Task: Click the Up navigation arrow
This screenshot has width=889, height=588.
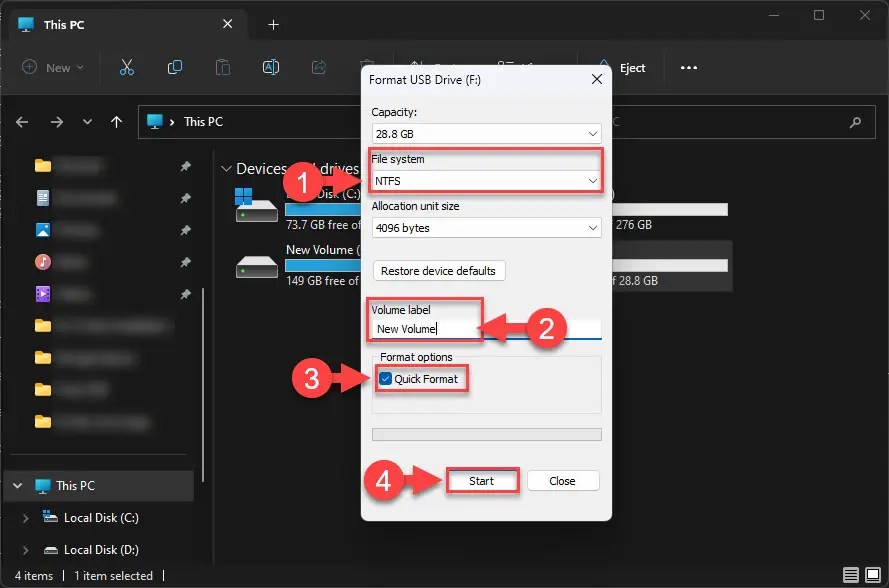Action: click(x=116, y=122)
